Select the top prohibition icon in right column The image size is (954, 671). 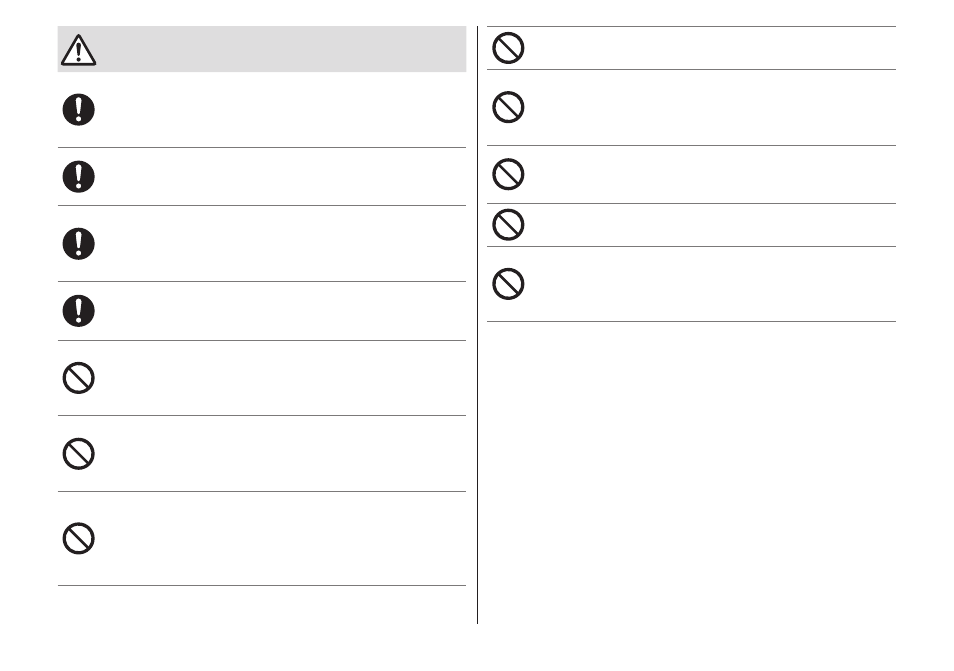[508, 48]
